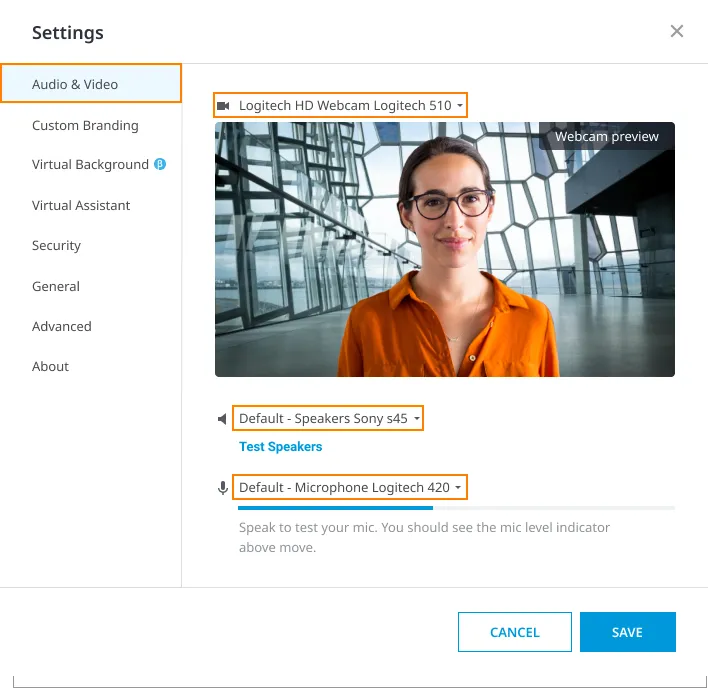Select the General settings tab

pyautogui.click(x=56, y=286)
